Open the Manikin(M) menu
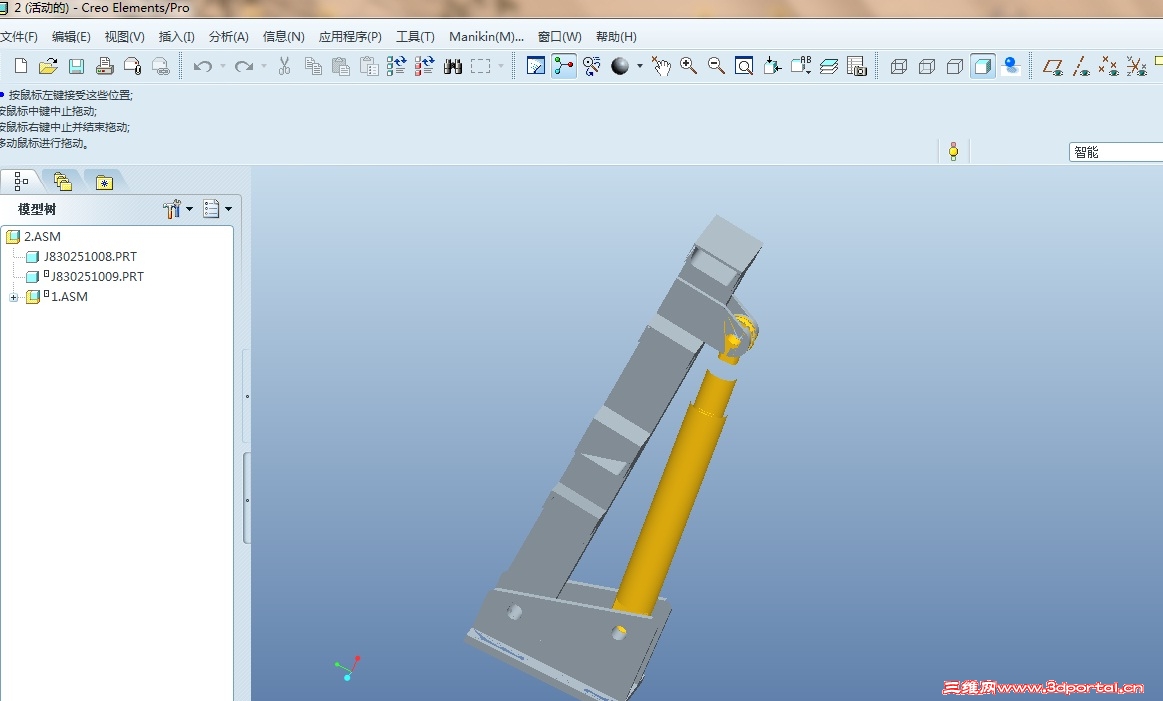This screenshot has height=701, width=1163. 487,36
